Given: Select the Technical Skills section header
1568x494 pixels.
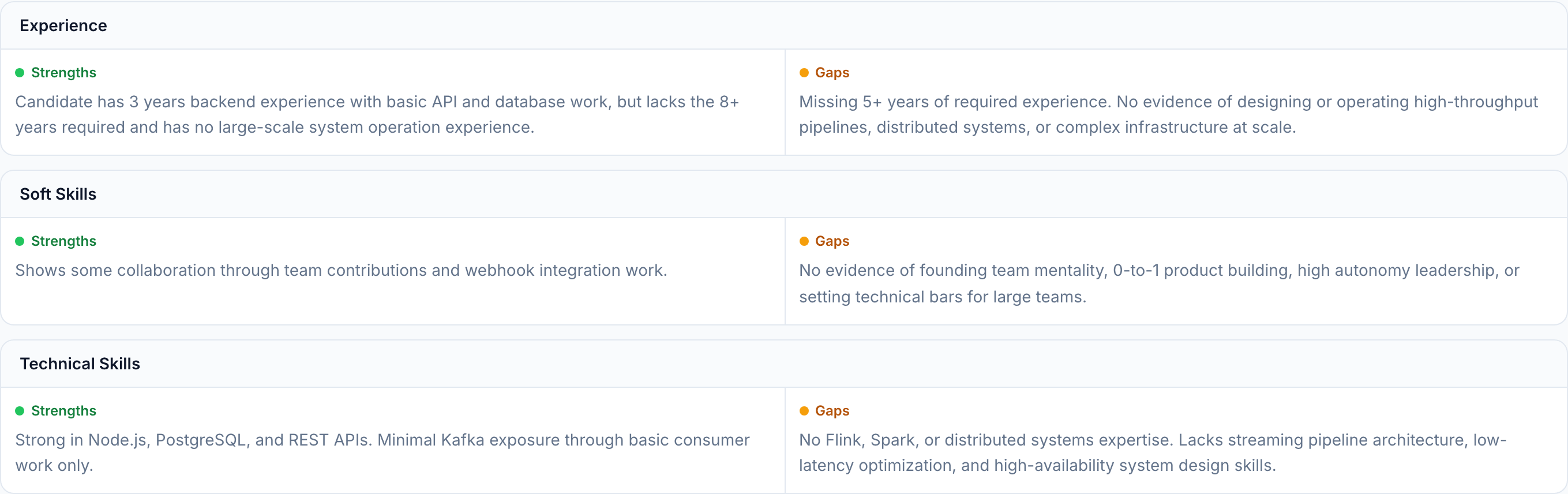Looking at the screenshot, I should (x=80, y=364).
